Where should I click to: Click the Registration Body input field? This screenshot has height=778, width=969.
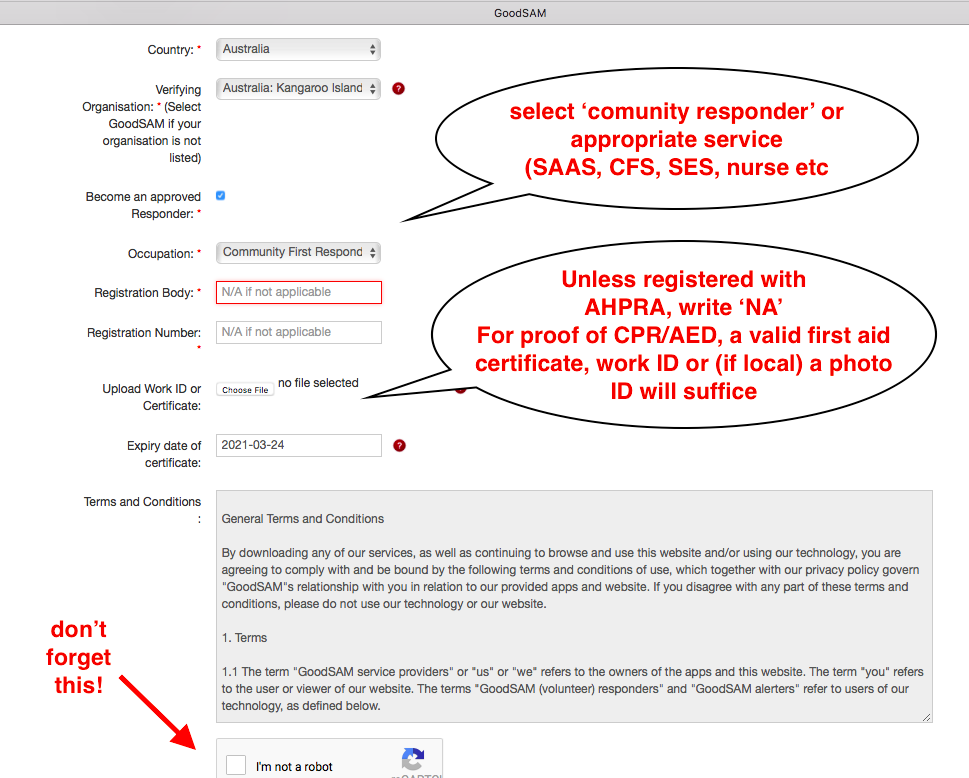click(298, 292)
